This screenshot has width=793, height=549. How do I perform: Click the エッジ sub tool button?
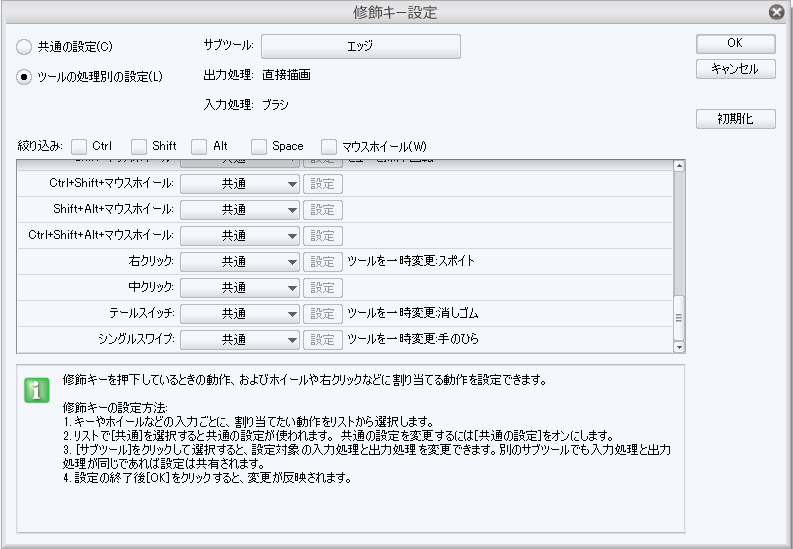point(360,46)
